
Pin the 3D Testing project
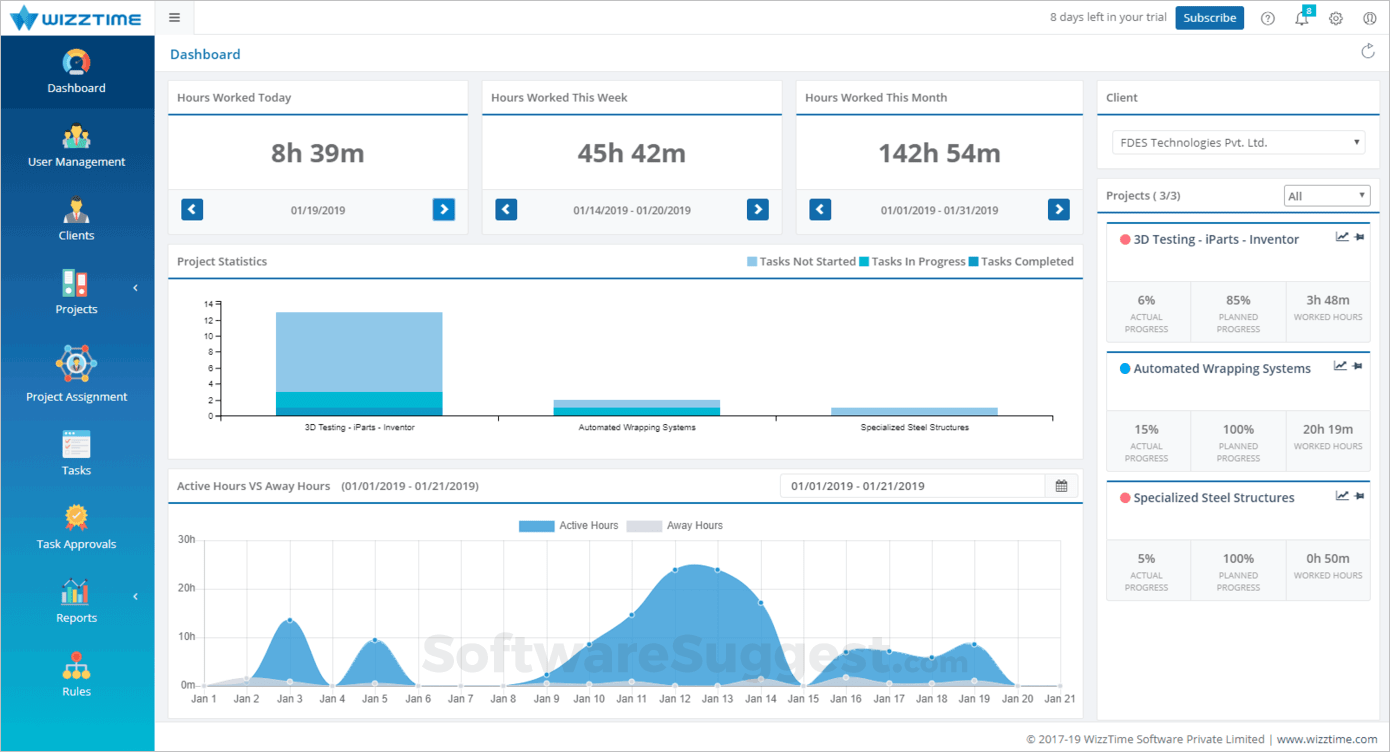(1358, 238)
